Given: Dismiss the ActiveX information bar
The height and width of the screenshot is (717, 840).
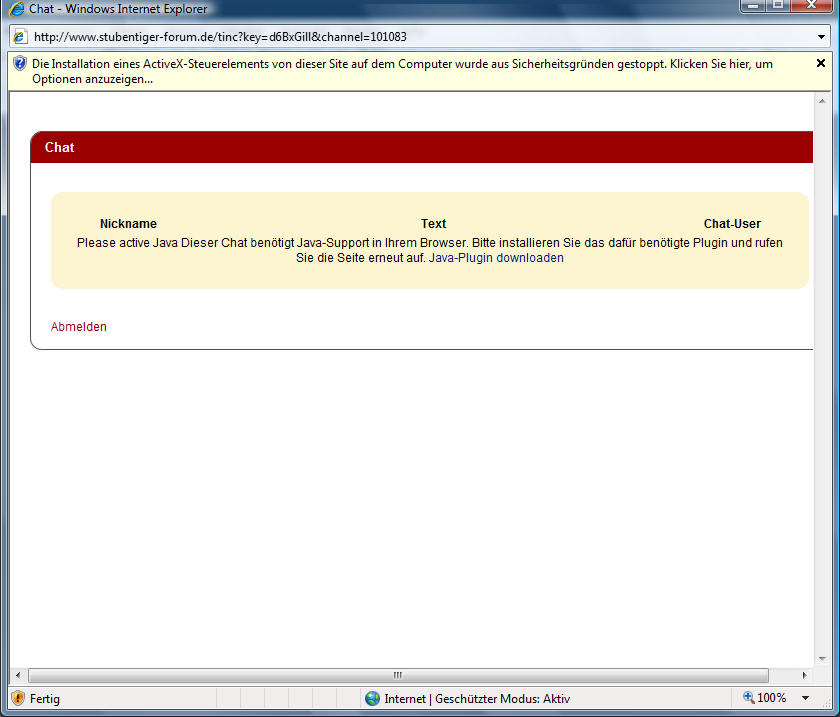Looking at the screenshot, I should click(821, 63).
